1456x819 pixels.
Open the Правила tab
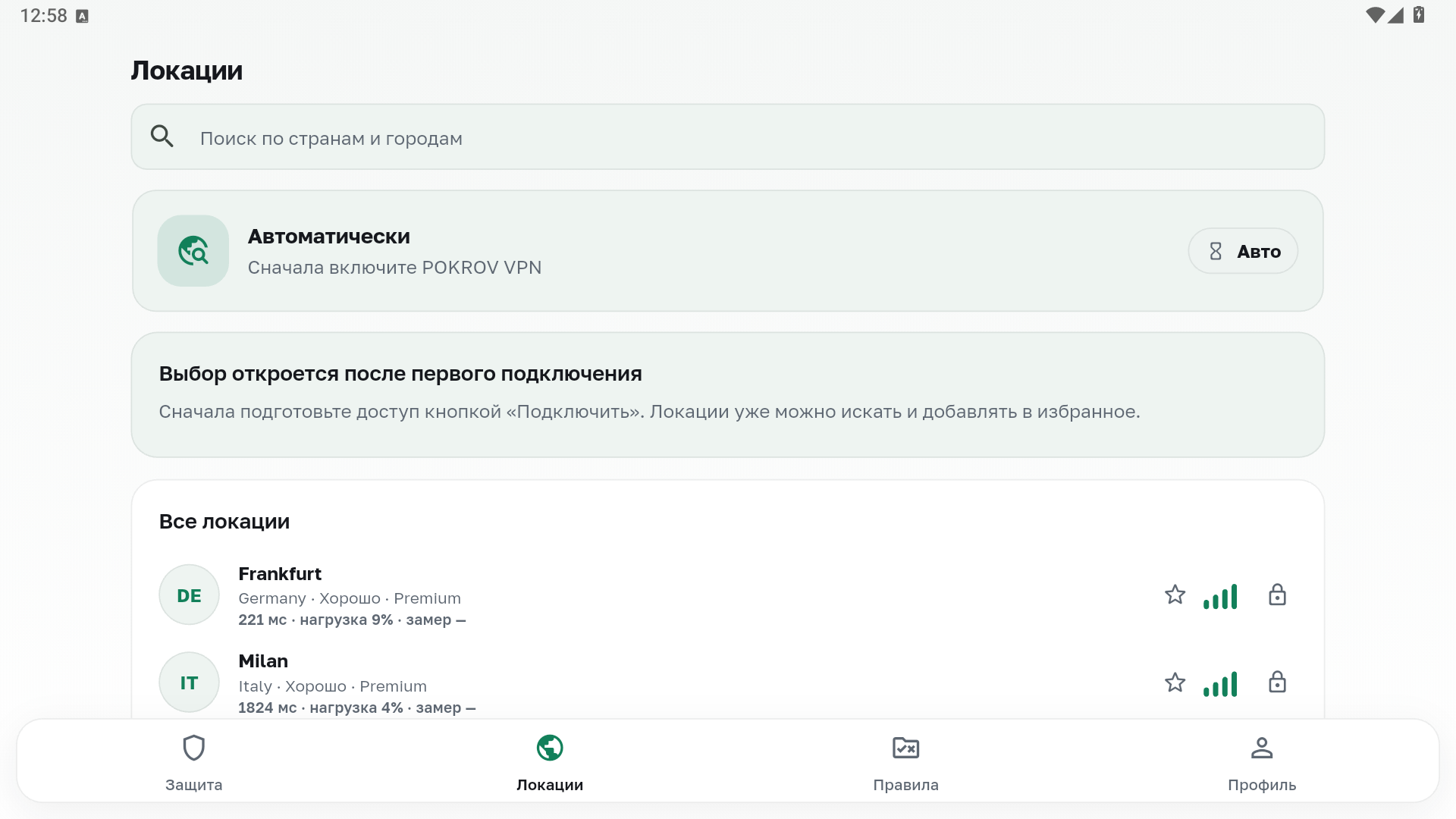tap(905, 762)
